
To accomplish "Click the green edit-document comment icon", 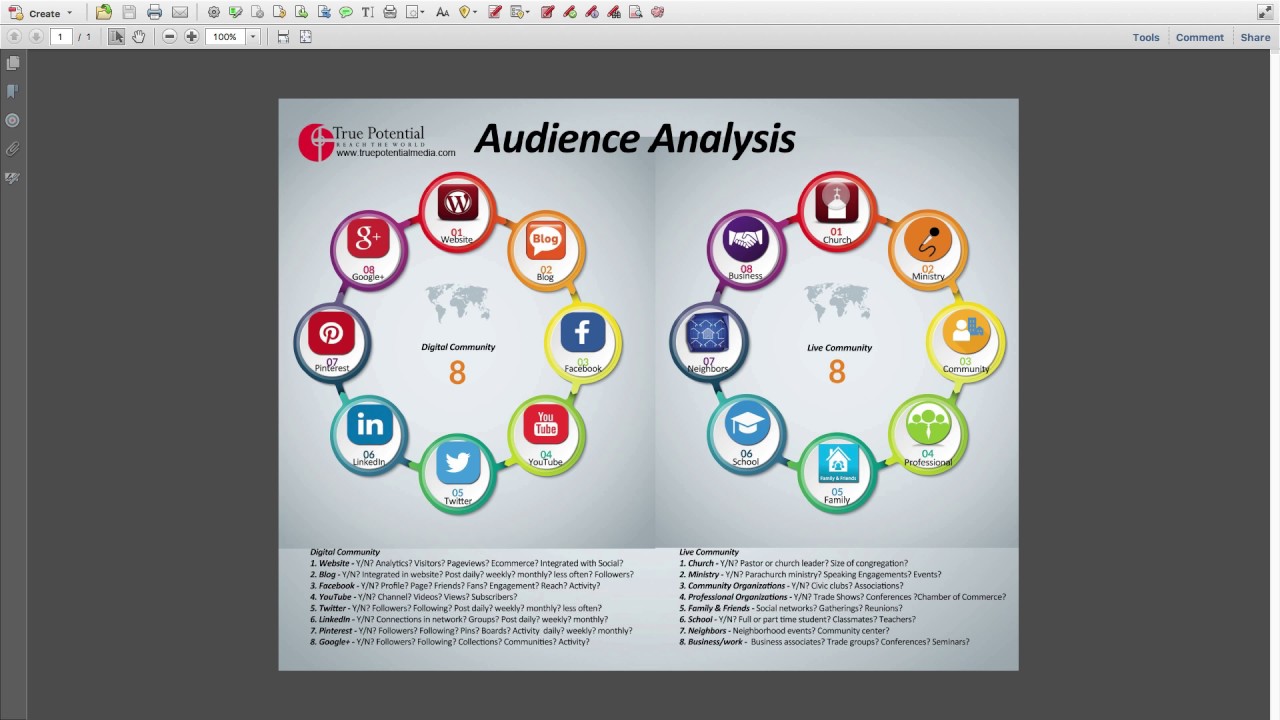I will pos(236,12).
